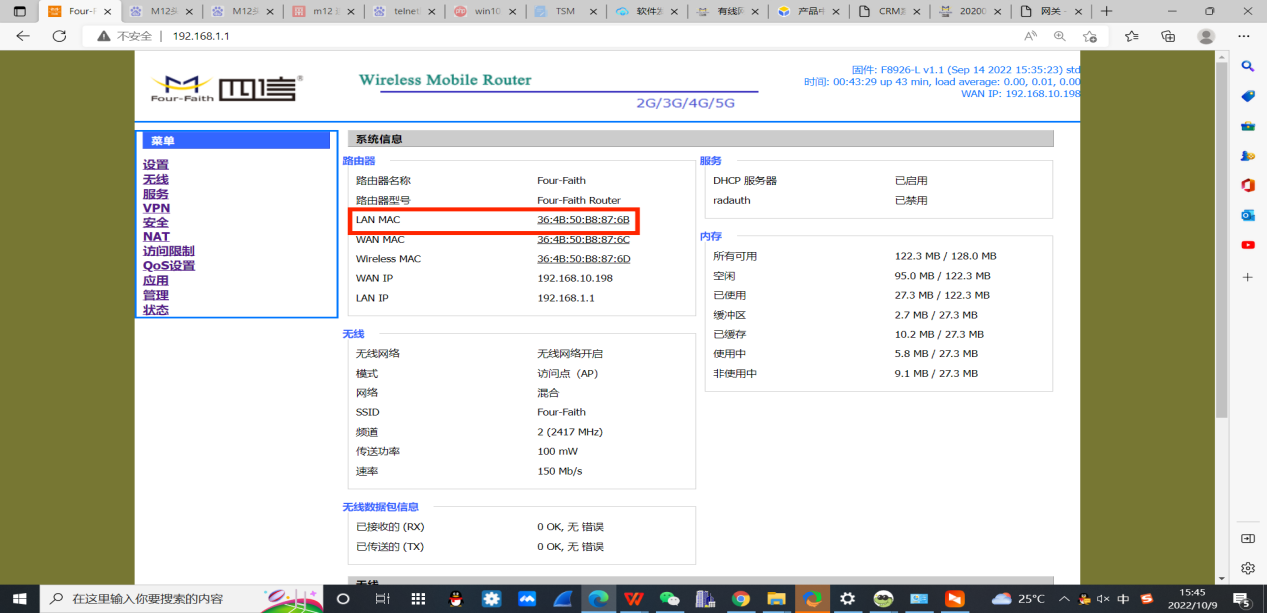Open Edge sidebar Games icon

coord(1248,156)
